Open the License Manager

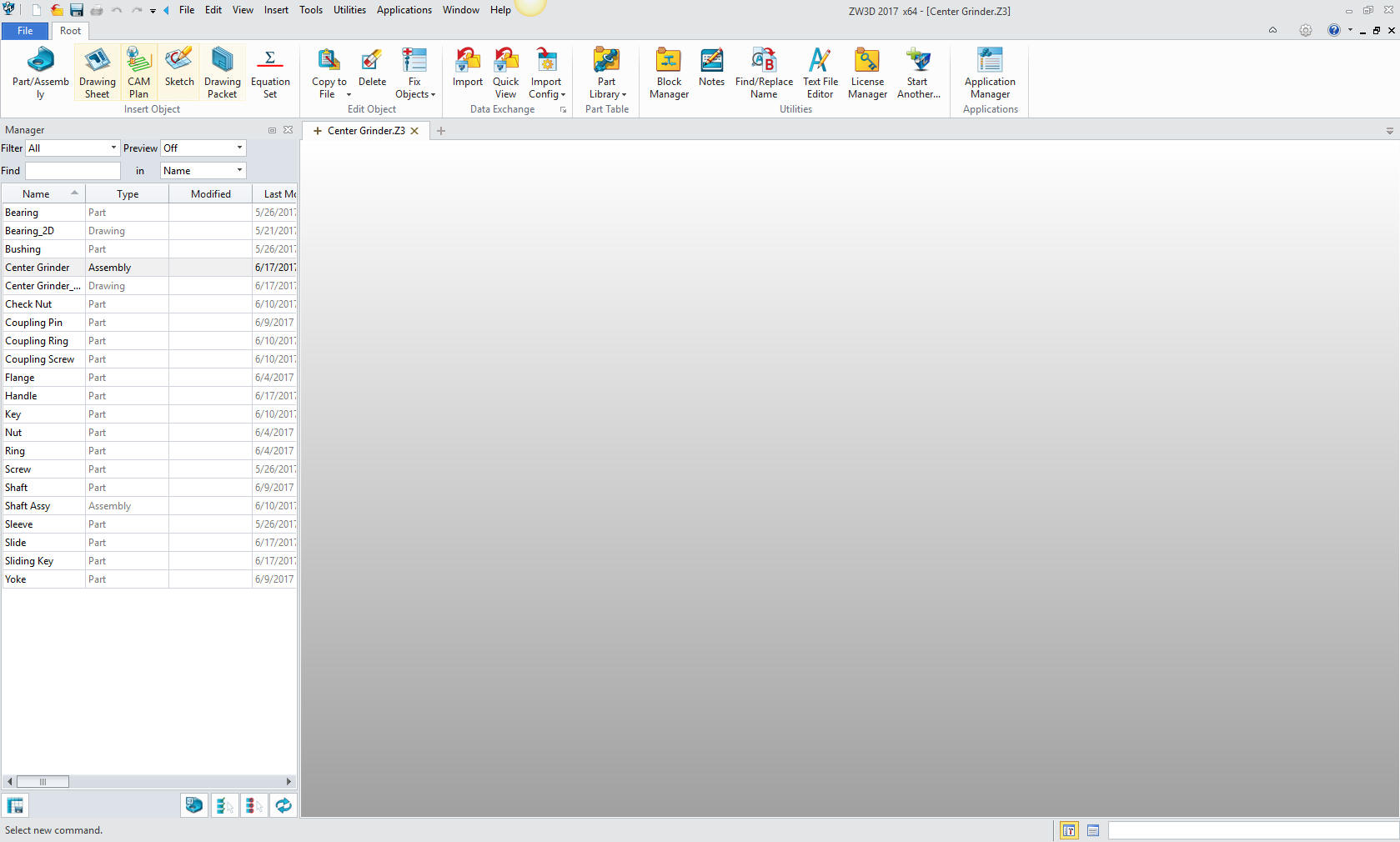(x=867, y=73)
